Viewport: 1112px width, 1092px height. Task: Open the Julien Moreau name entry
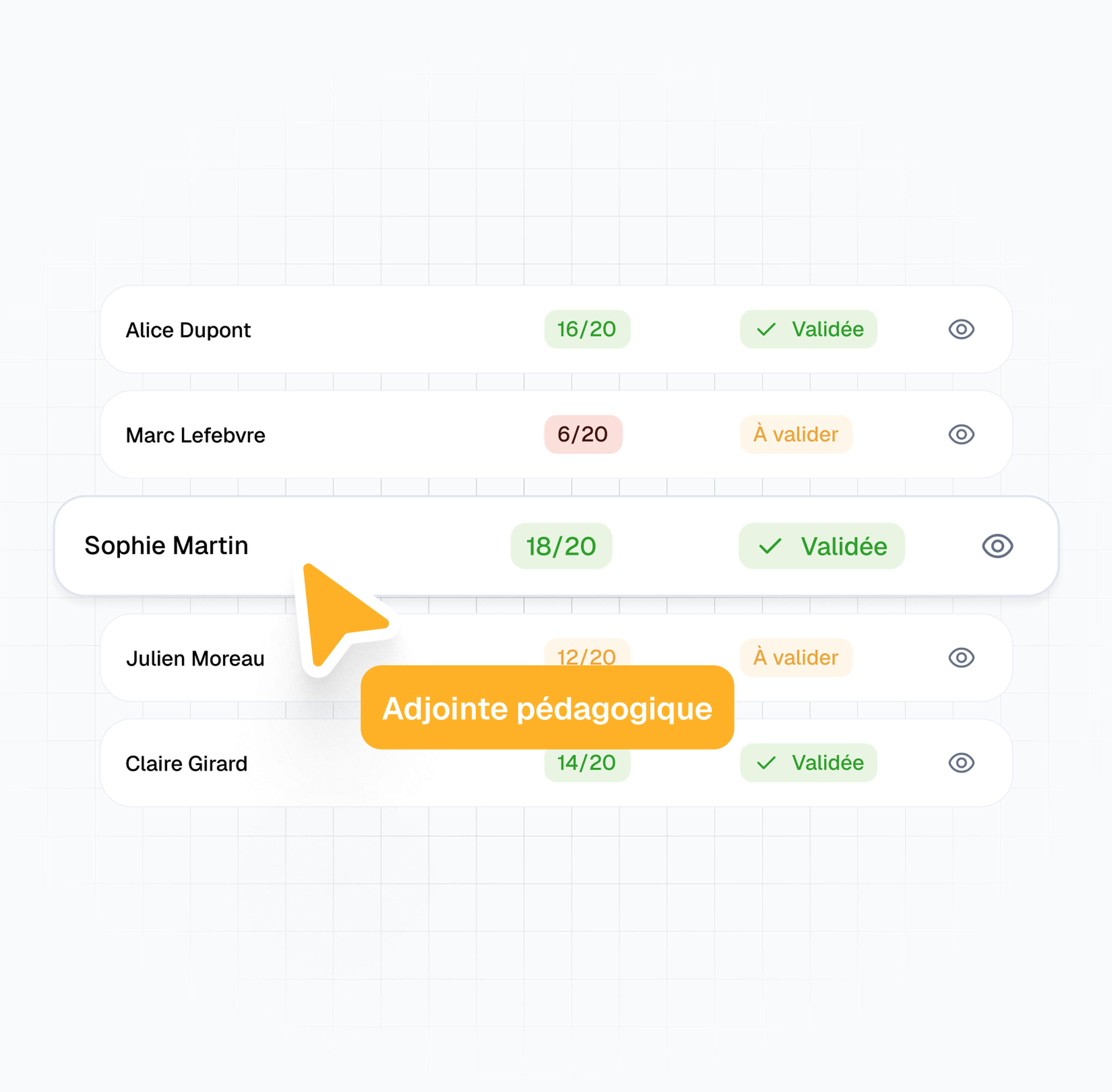point(195,658)
